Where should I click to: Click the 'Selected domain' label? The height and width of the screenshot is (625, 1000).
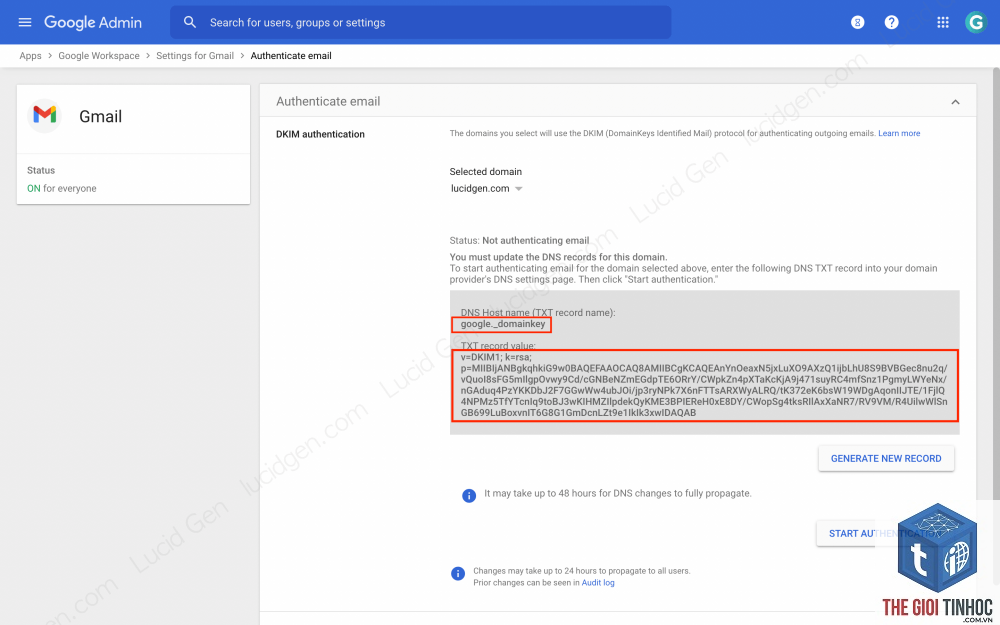485,172
